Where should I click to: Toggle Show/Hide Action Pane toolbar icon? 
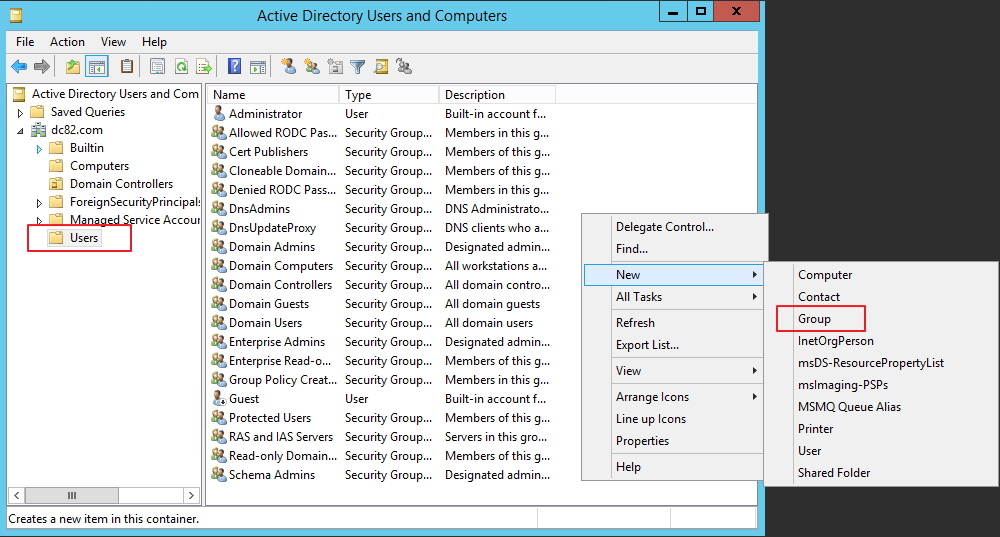(258, 66)
